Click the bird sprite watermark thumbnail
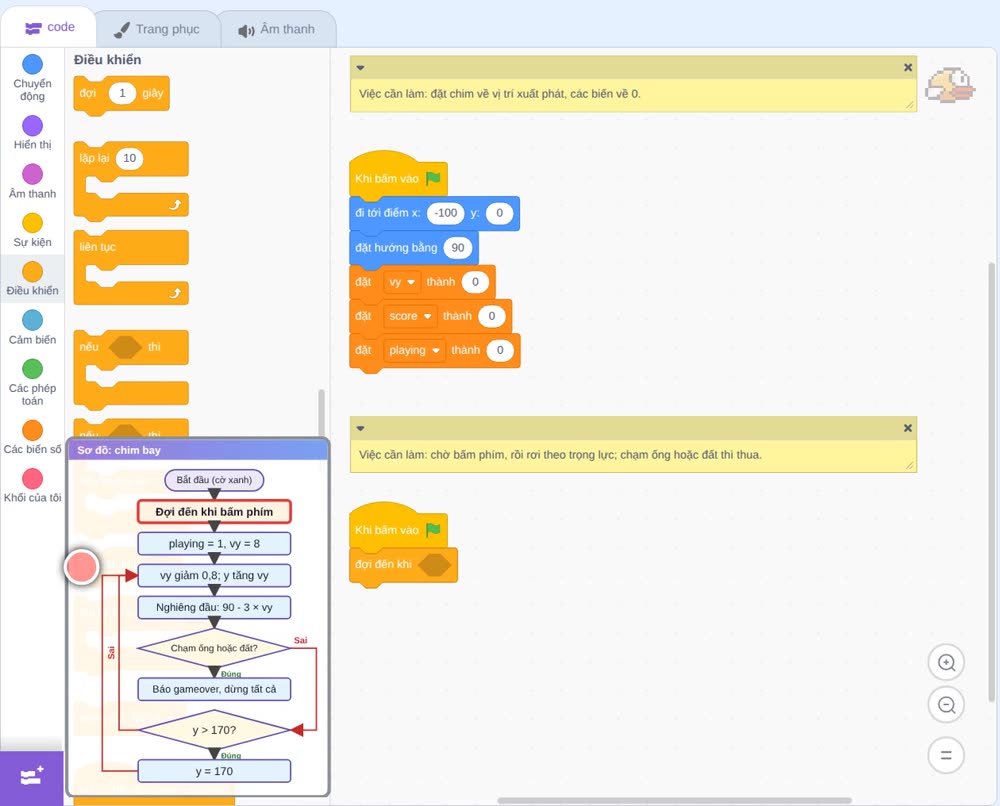 [x=950, y=85]
